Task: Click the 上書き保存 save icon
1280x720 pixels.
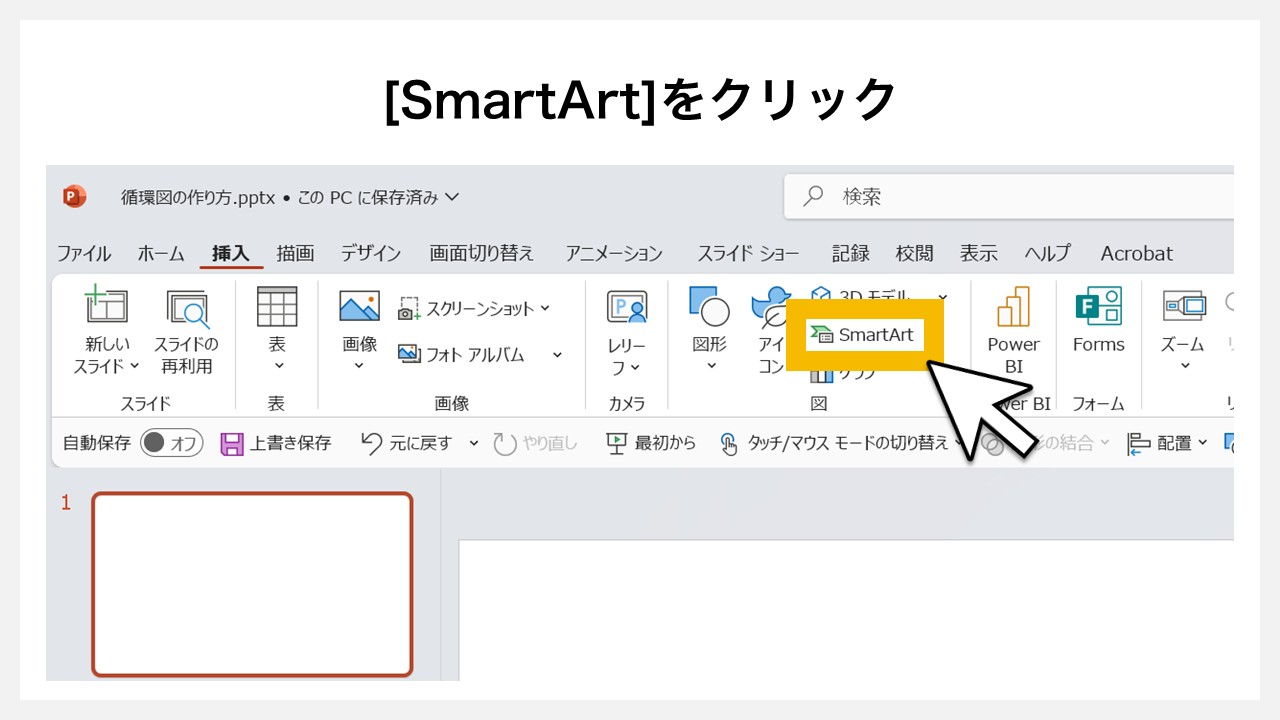Action: (x=275, y=443)
